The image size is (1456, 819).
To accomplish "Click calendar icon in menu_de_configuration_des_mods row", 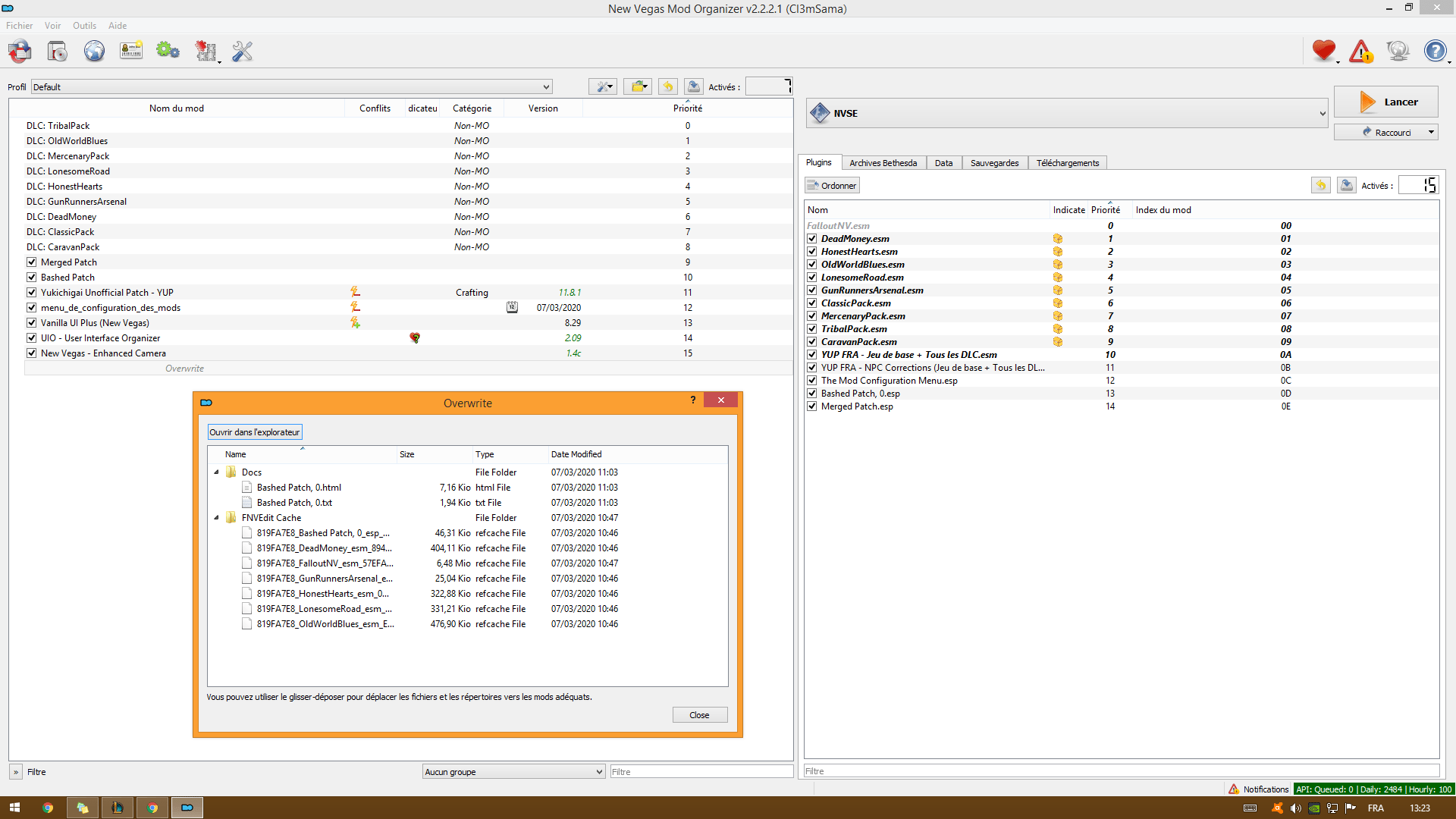I will [x=513, y=307].
